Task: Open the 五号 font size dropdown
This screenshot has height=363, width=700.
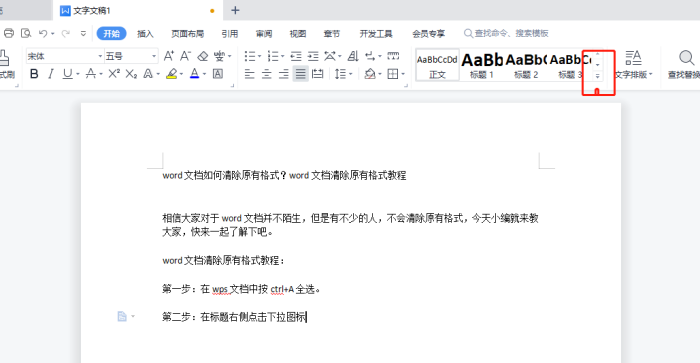Action: point(154,56)
